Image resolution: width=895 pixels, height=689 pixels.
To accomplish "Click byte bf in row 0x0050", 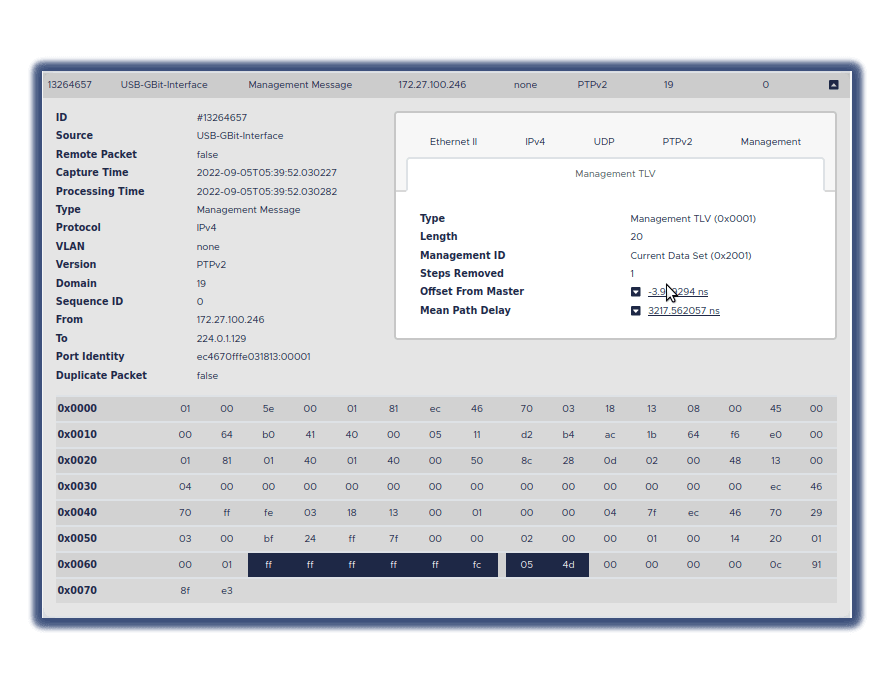I will [x=268, y=539].
